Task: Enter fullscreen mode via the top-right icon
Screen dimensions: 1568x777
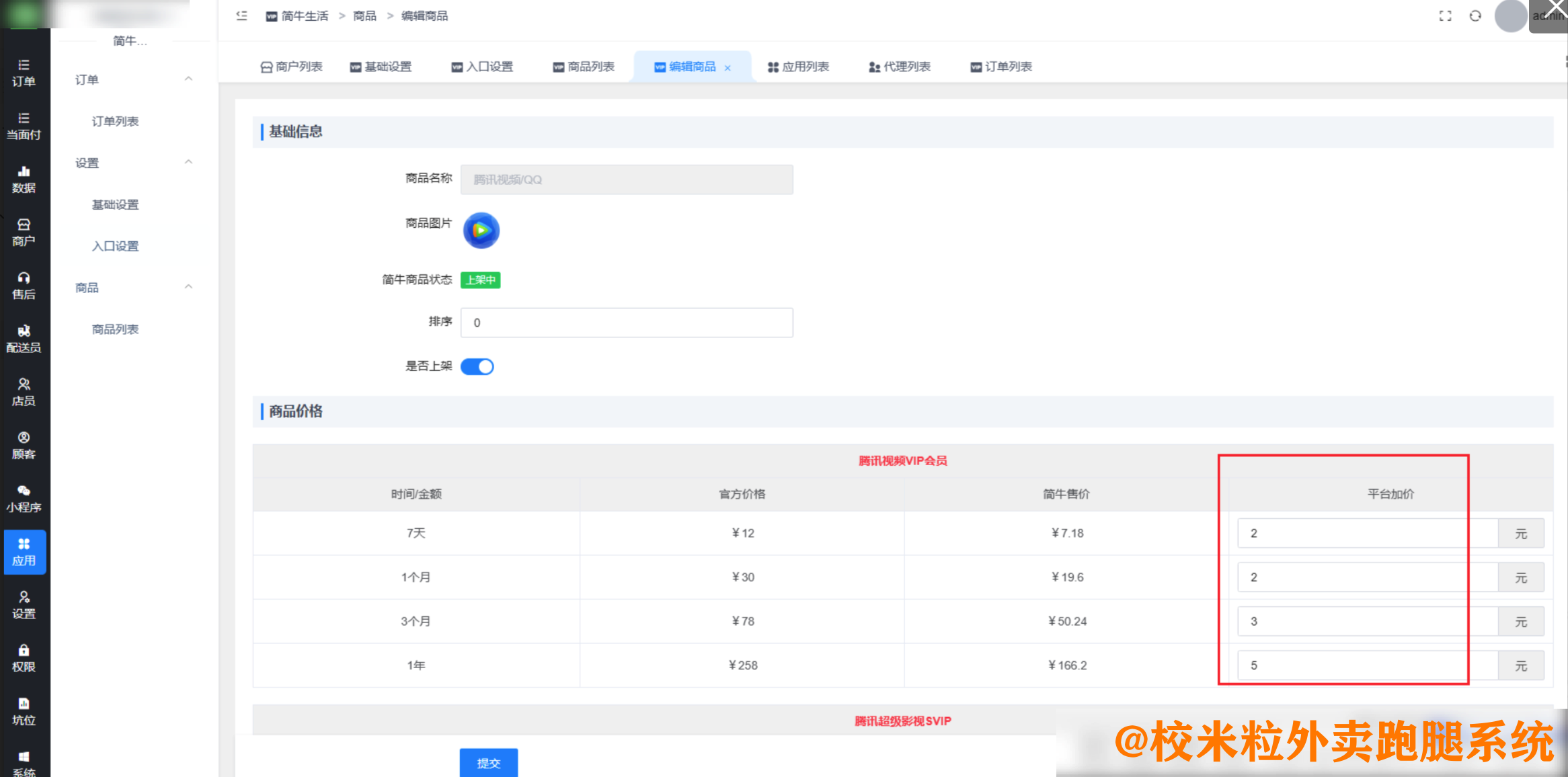Action: [1444, 15]
